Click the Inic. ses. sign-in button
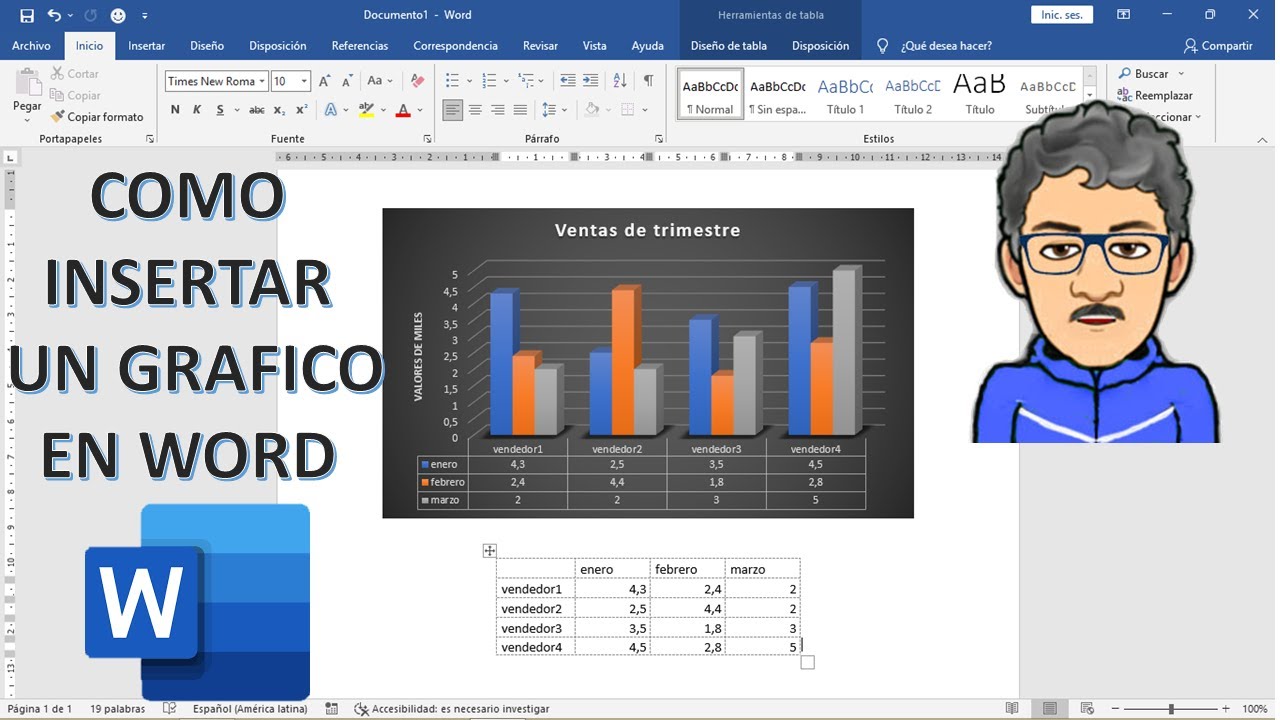1280x720 pixels. coord(1062,15)
